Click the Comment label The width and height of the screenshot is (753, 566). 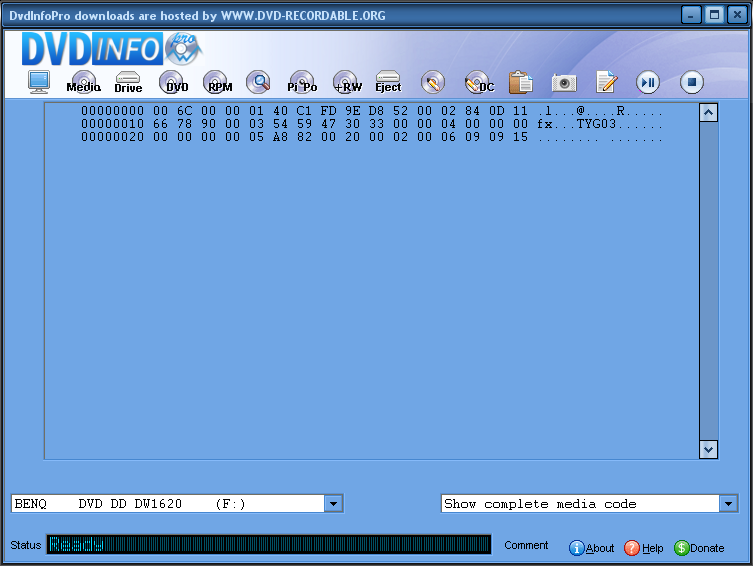[x=526, y=545]
